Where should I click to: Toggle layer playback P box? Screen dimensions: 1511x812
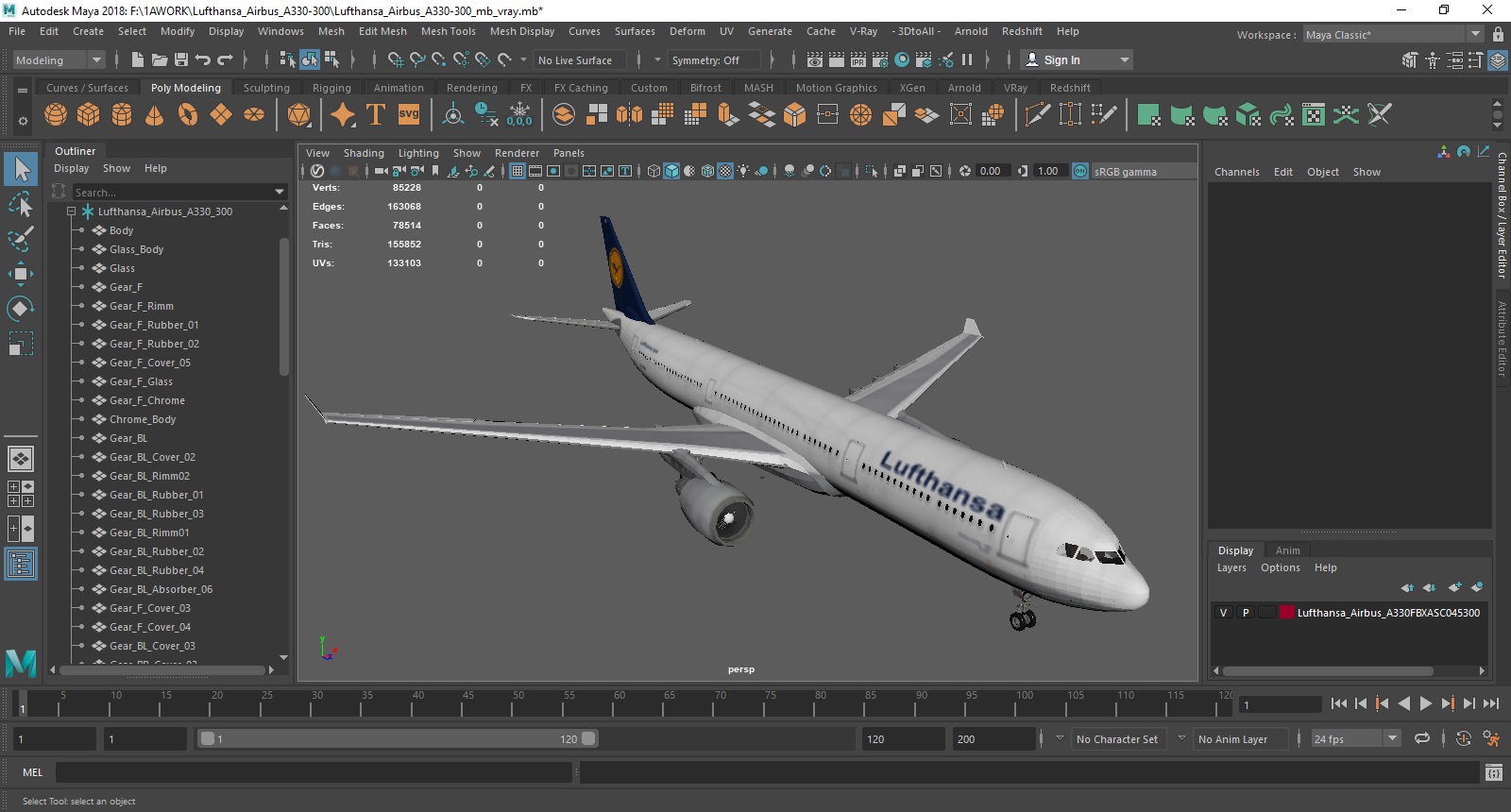[1246, 613]
